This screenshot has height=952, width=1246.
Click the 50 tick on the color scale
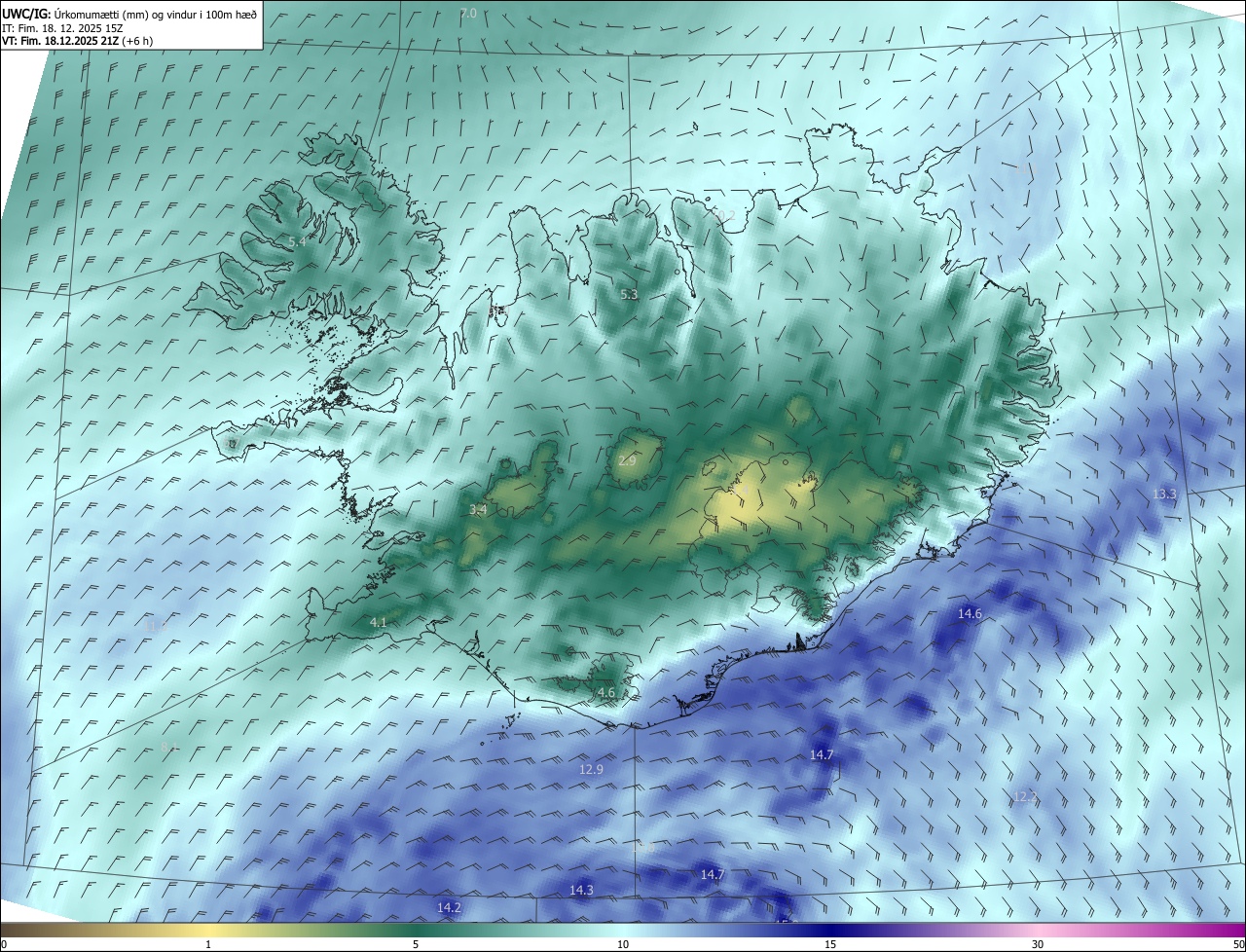click(1238, 945)
